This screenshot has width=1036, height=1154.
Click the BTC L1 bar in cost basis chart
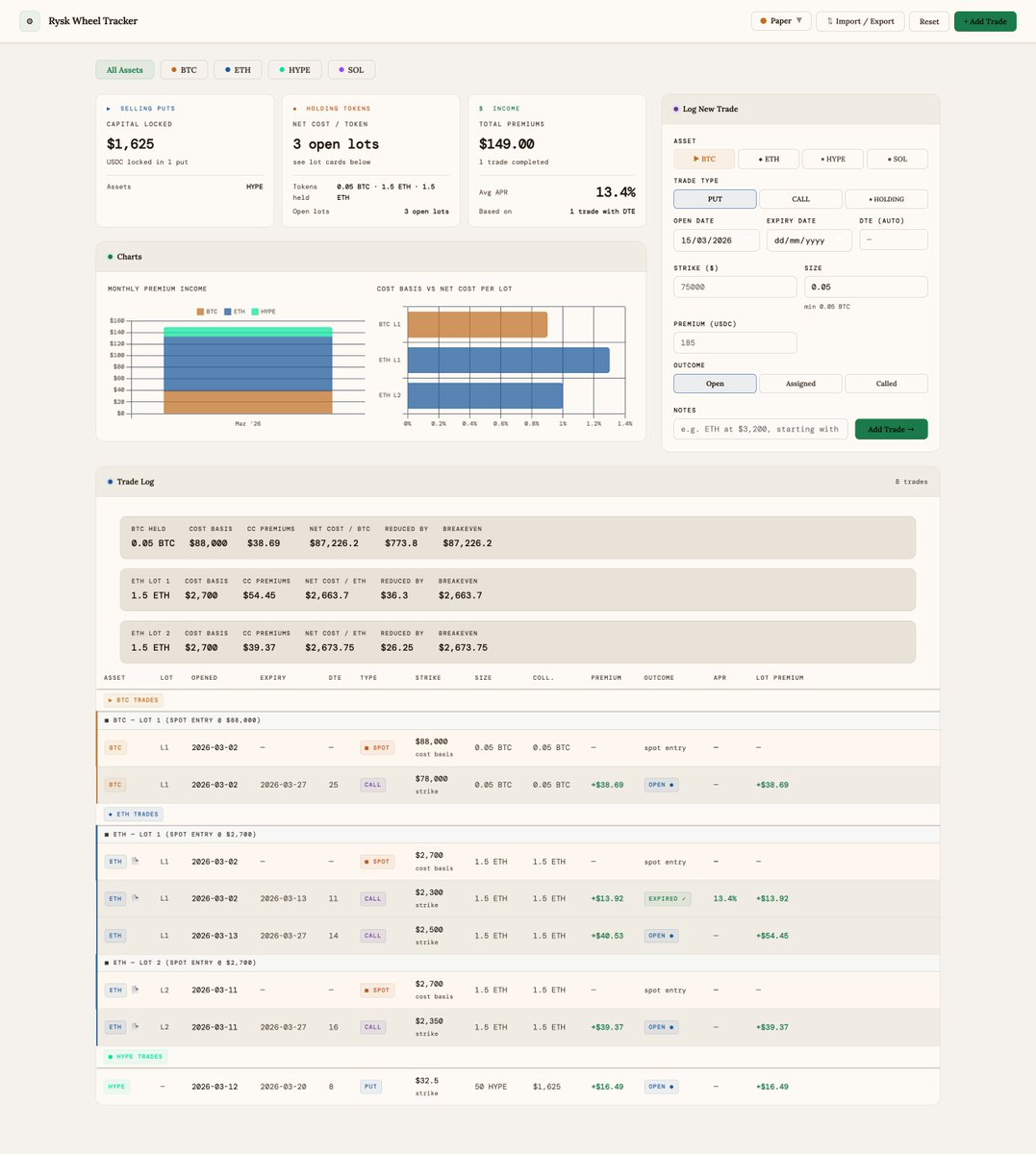click(x=477, y=325)
